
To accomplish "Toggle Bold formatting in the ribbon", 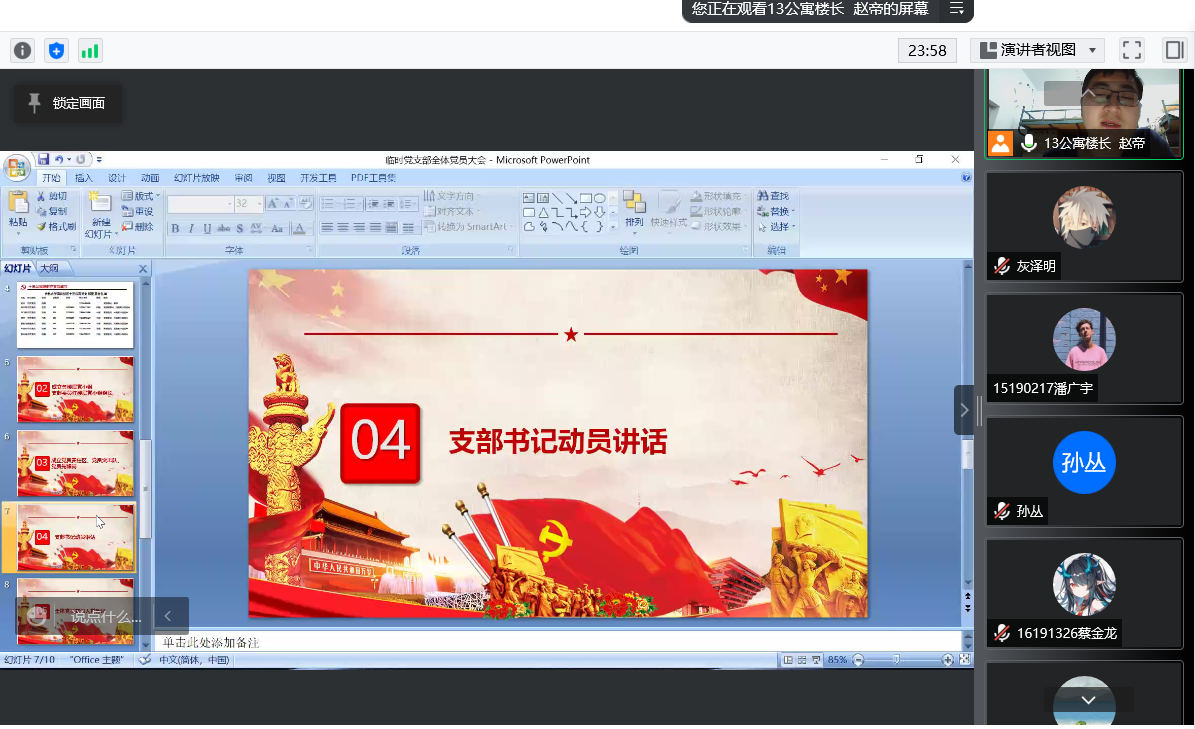I will click(175, 228).
